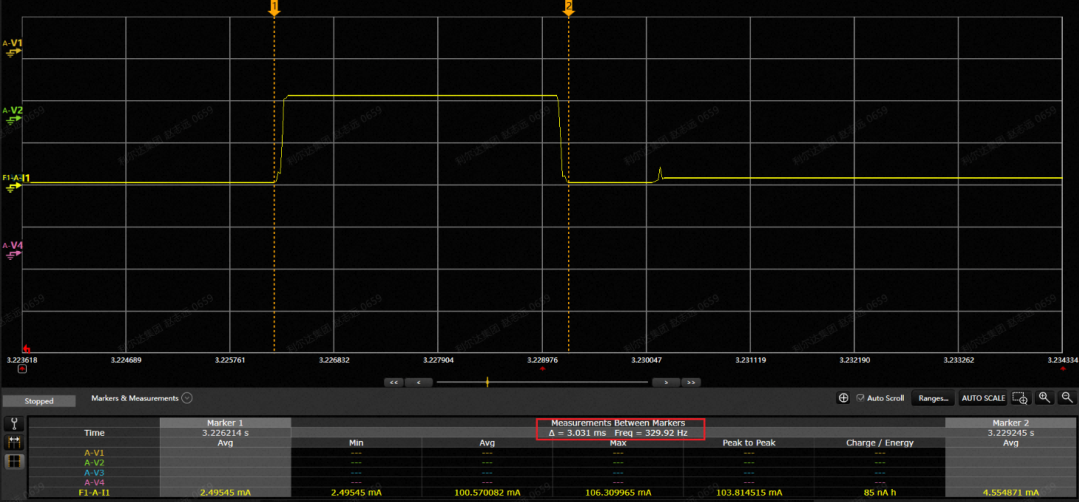Viewport: 1079px width, 502px height.
Task: Open the Ranges... settings dialog
Action: 932,398
